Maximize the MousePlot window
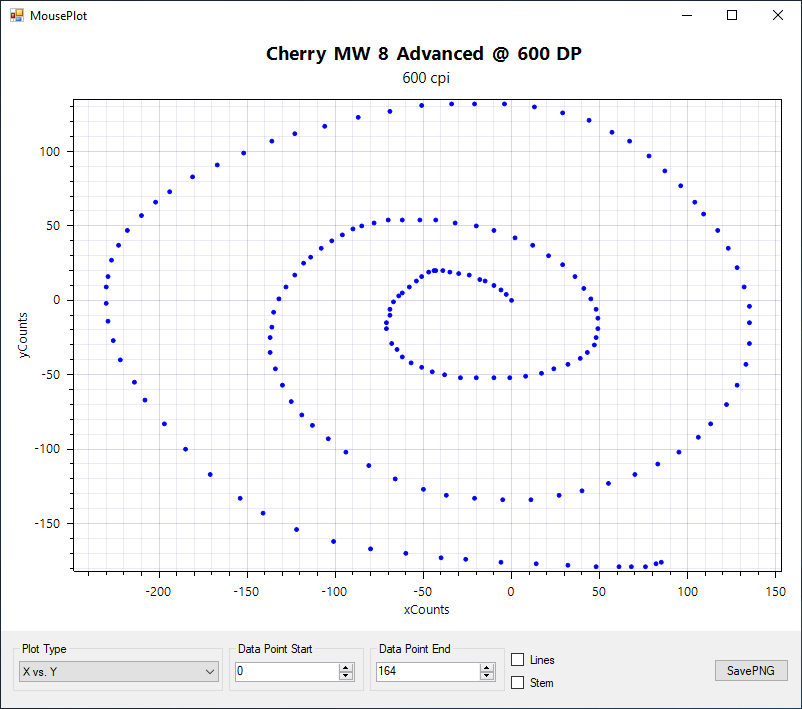Image resolution: width=802 pixels, height=709 pixels. coord(732,15)
